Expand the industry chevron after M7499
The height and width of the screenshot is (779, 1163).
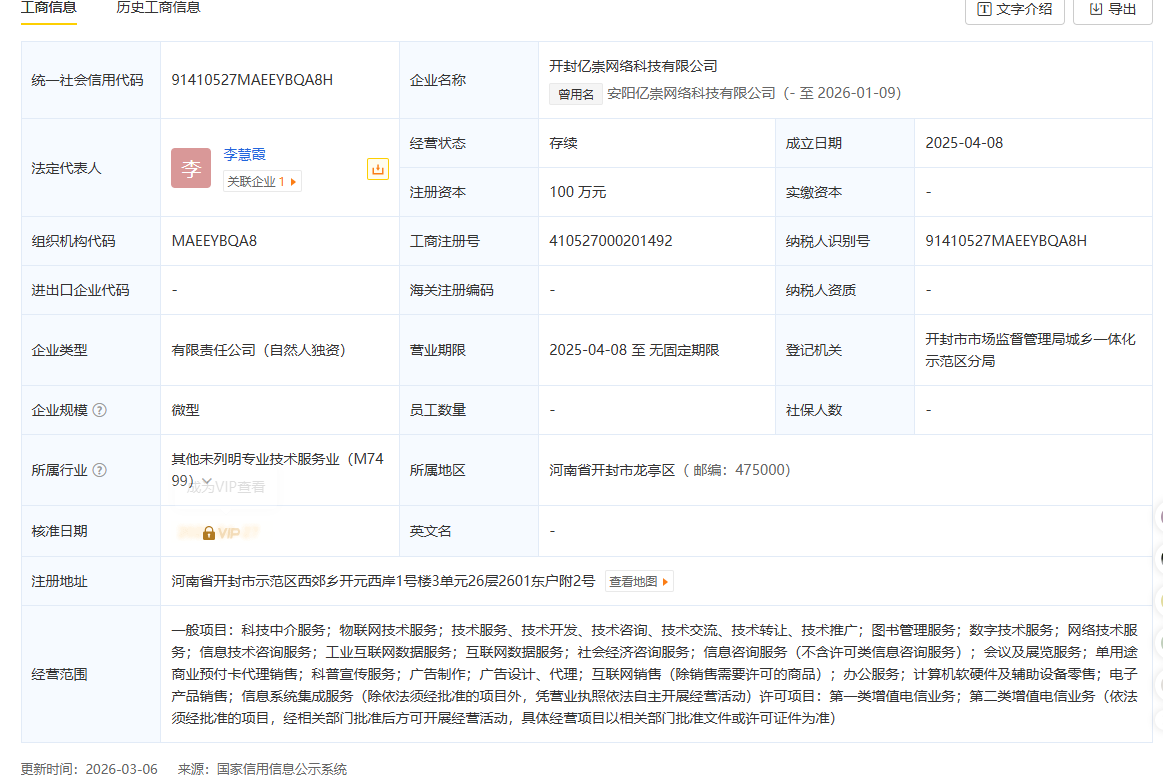tap(206, 481)
